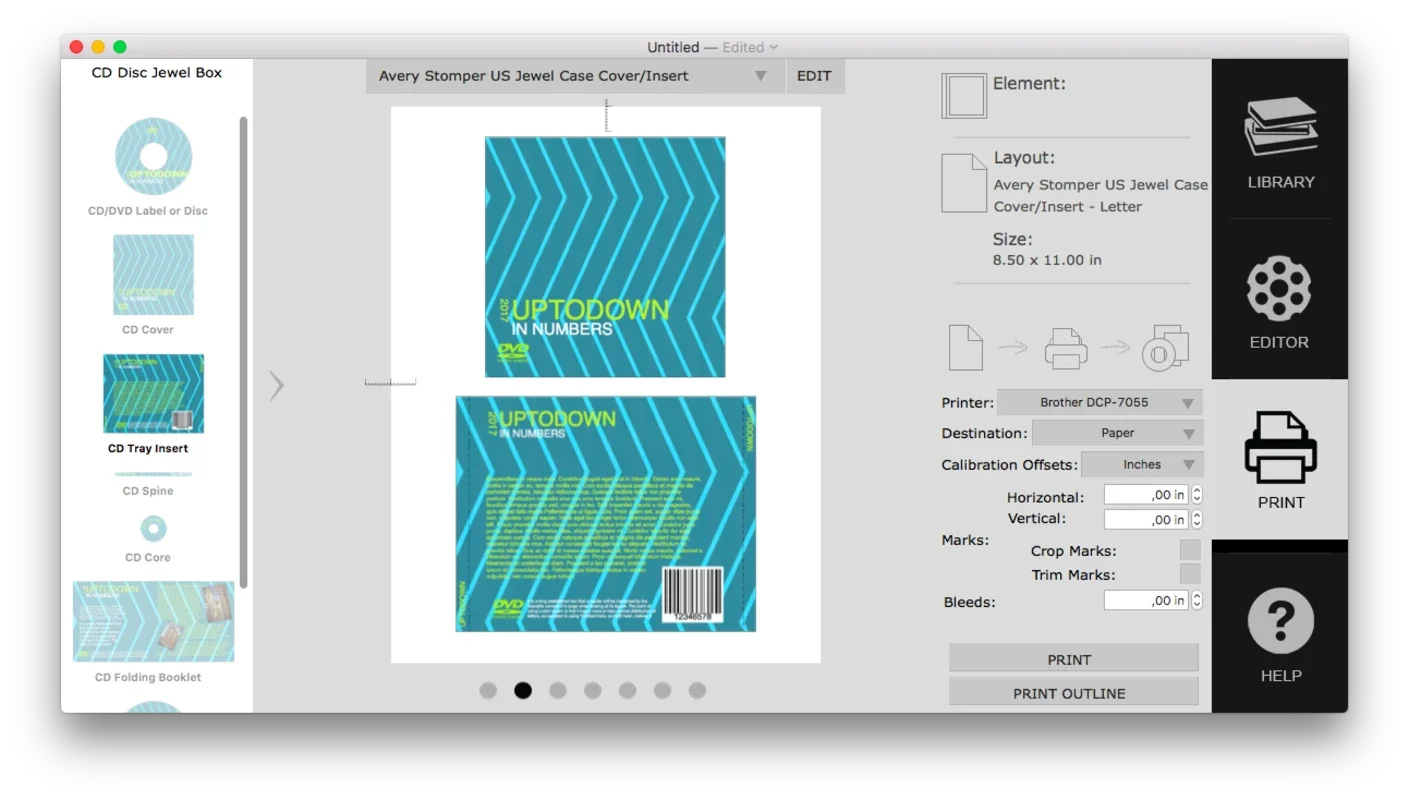Go to first page dot
The height and width of the screenshot is (800, 1409).
pyautogui.click(x=488, y=690)
